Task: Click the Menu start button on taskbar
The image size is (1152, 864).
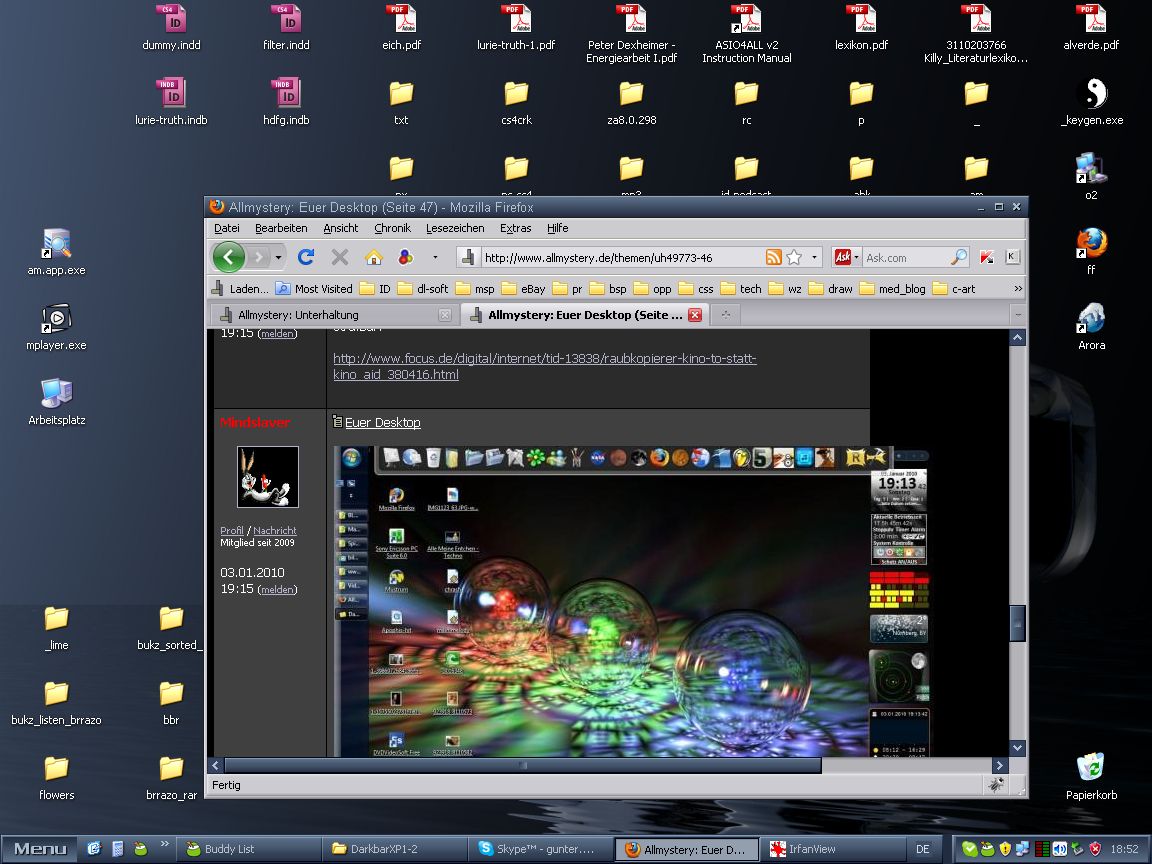Action: coord(40,849)
